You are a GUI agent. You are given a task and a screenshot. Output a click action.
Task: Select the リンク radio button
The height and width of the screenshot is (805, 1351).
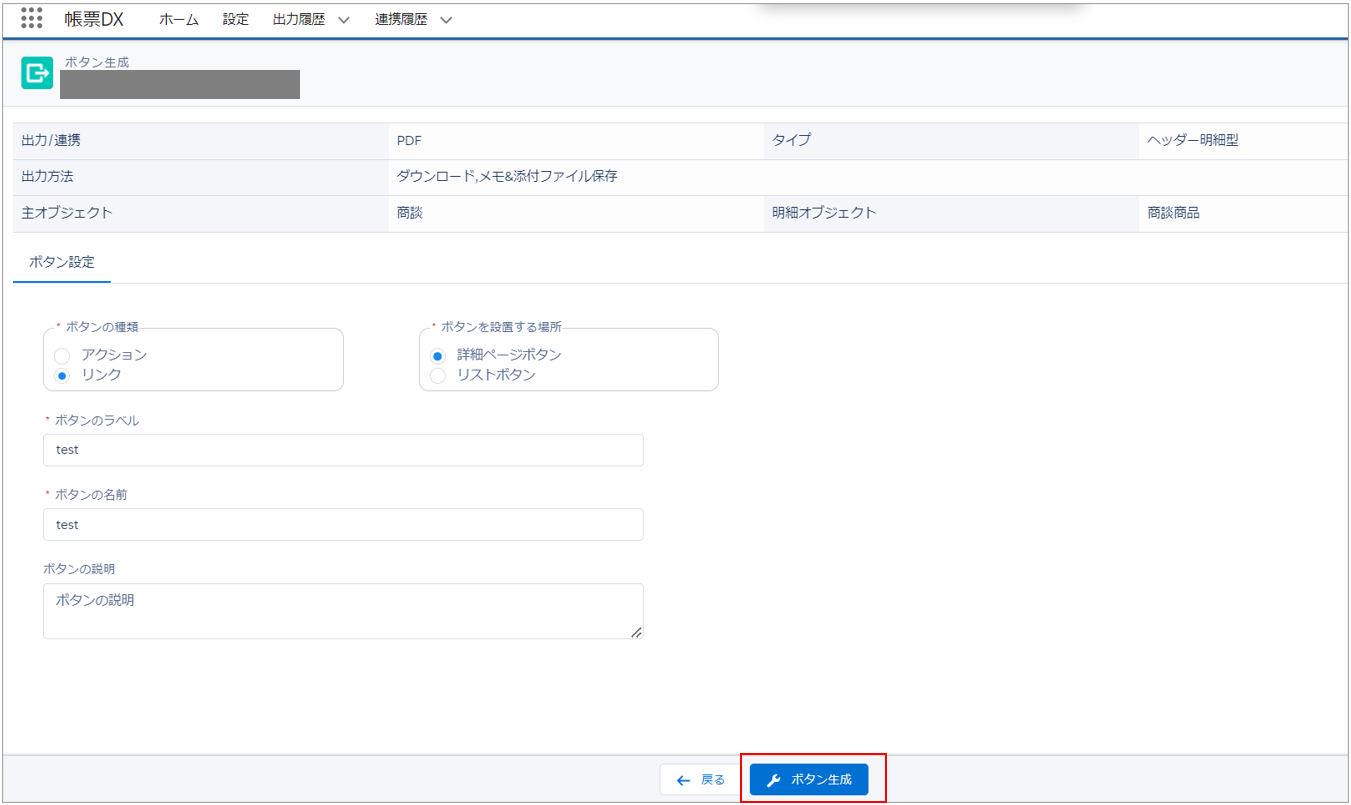tap(62, 375)
